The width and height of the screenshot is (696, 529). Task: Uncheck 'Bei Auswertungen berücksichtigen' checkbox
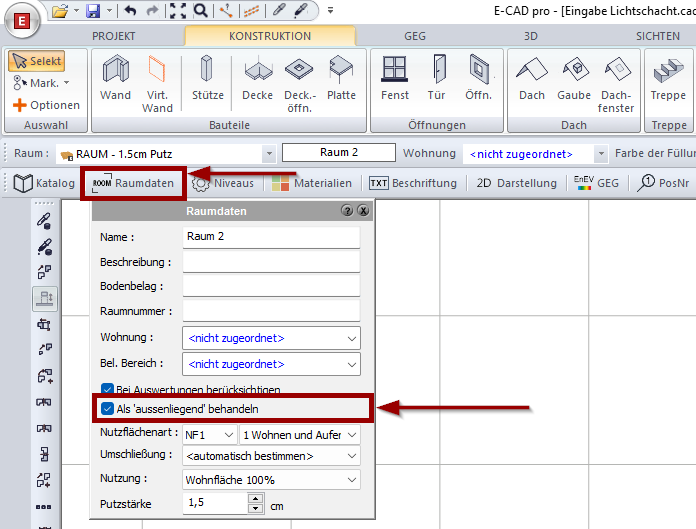108,389
